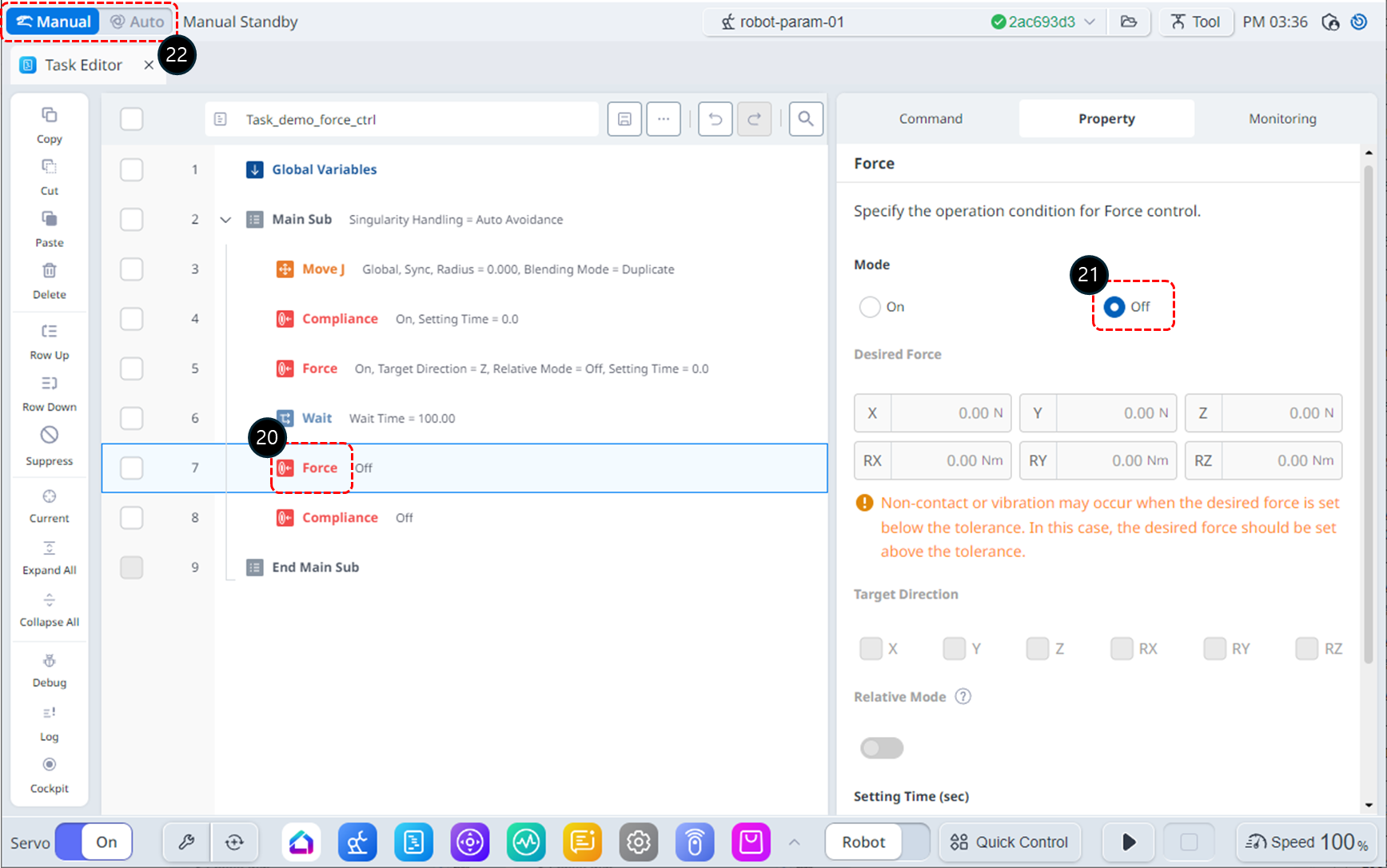1387x868 pixels.
Task: Open the robot-param-01 dropdown arrow
Action: click(1090, 22)
